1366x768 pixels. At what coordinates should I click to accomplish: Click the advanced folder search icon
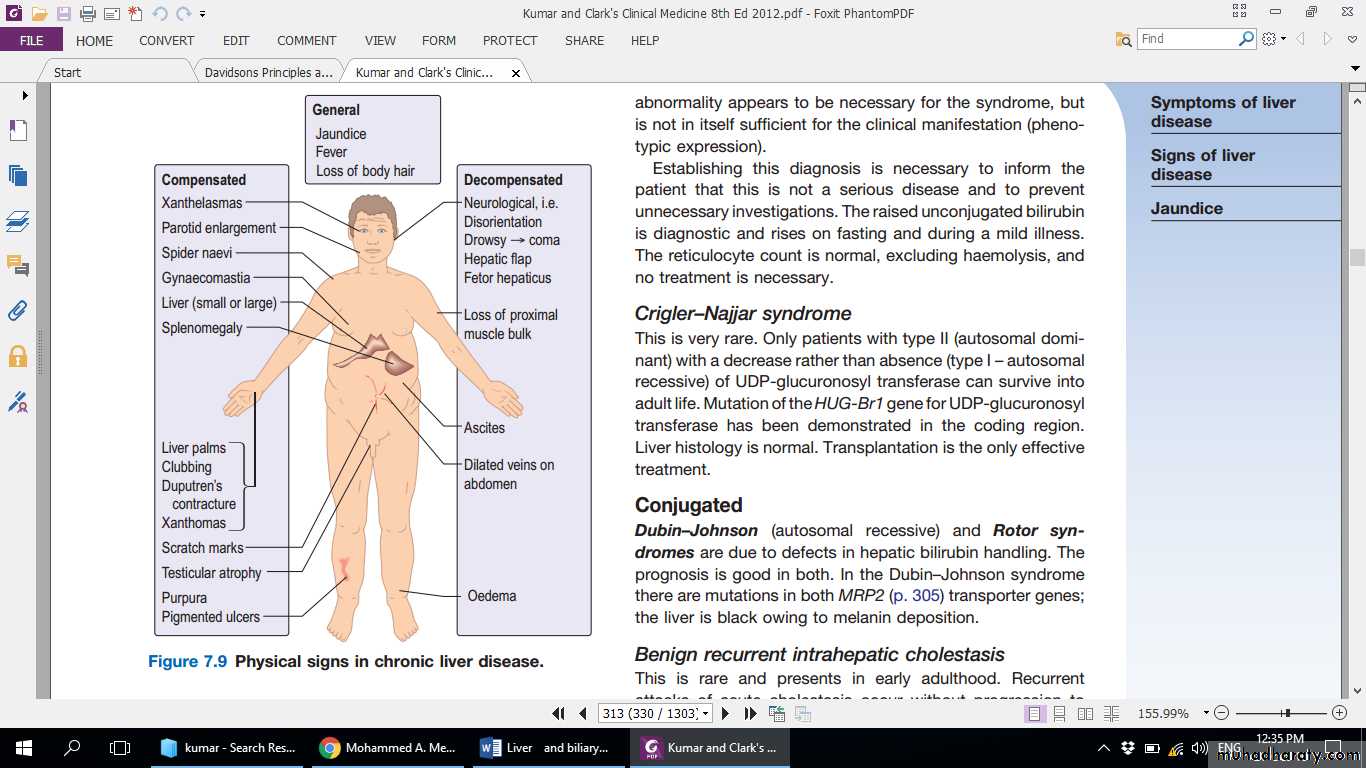click(1124, 39)
